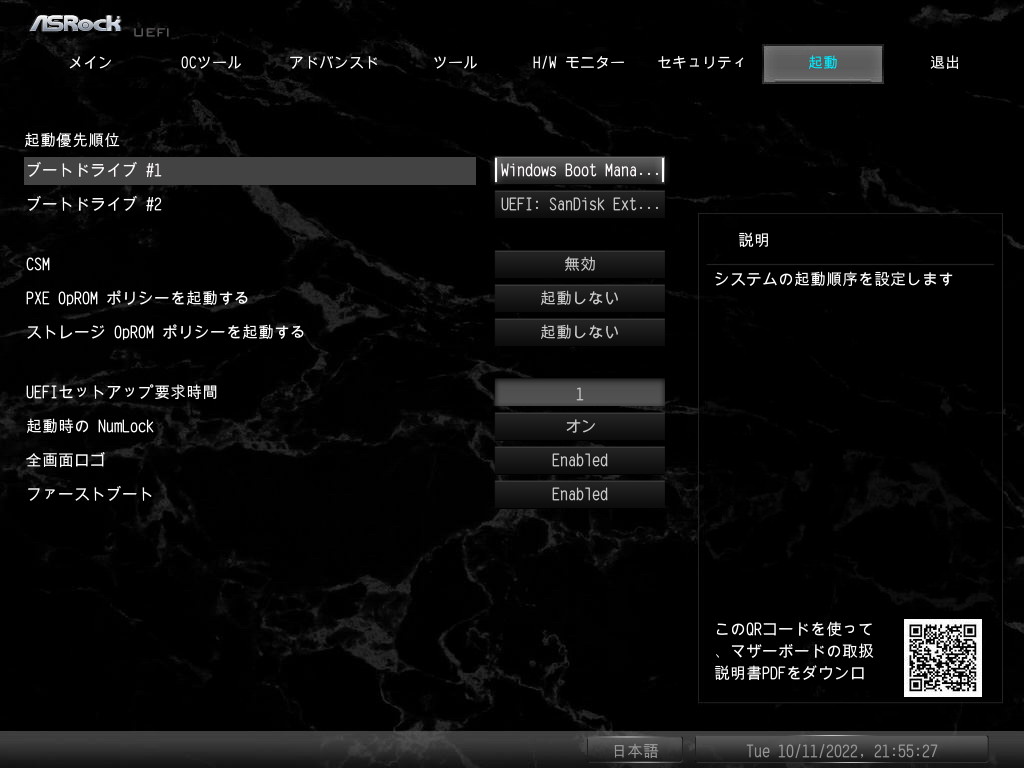Open the ツール tab
The width and height of the screenshot is (1024, 768).
455,63
